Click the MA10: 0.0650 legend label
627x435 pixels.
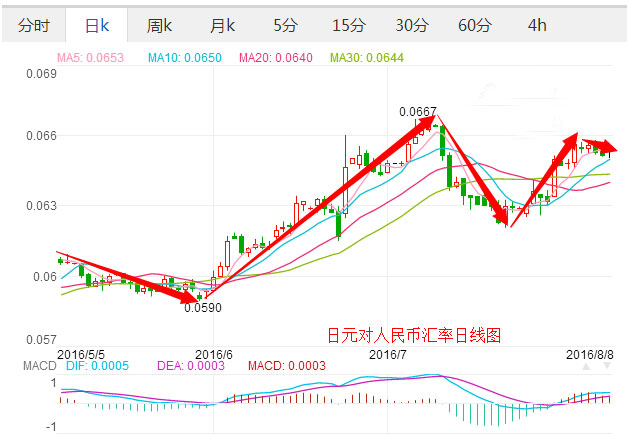[185, 58]
